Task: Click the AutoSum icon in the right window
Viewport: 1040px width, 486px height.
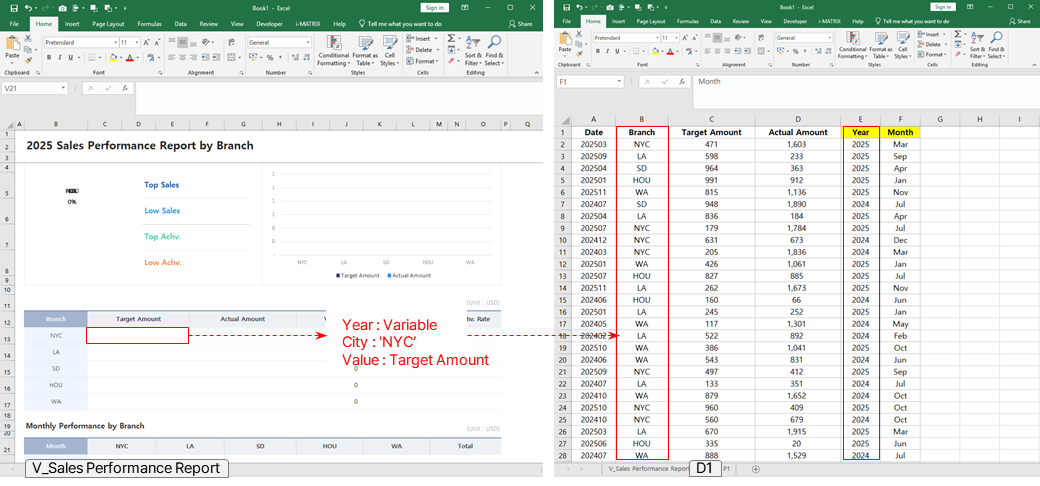Action: (957, 35)
